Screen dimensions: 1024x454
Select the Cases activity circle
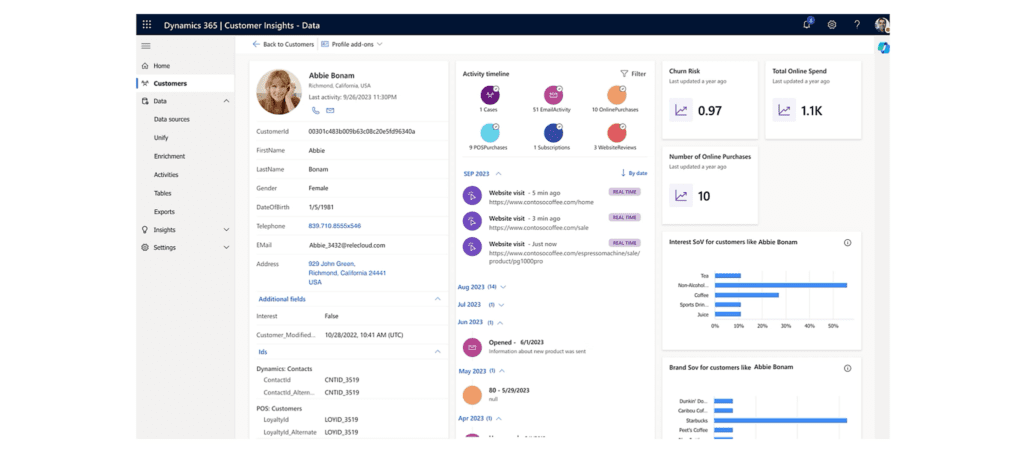[x=490, y=95]
